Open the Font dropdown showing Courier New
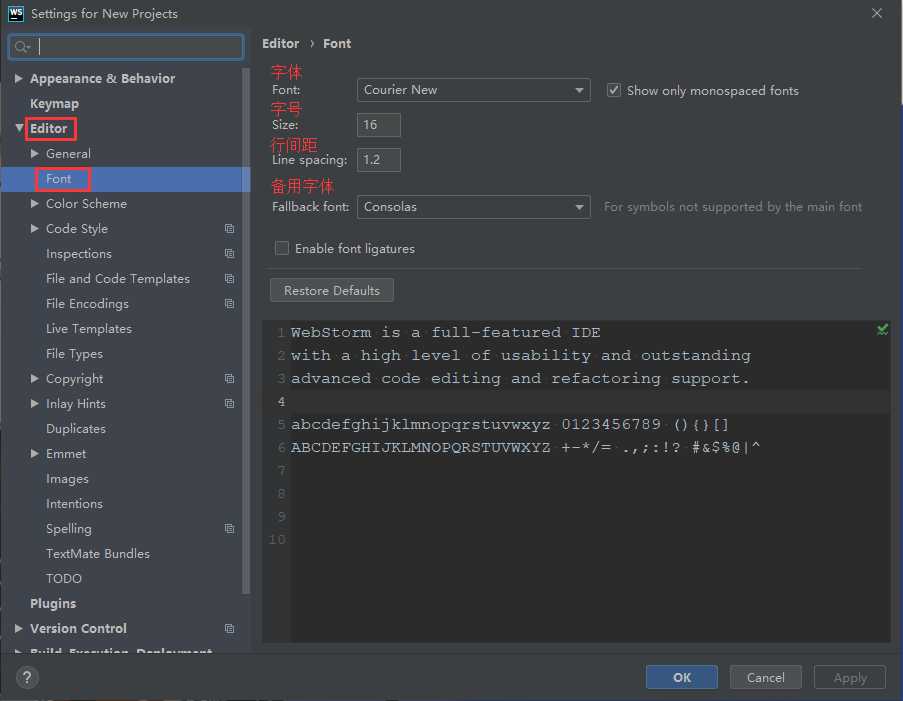This screenshot has height=701, width=903. (473, 90)
